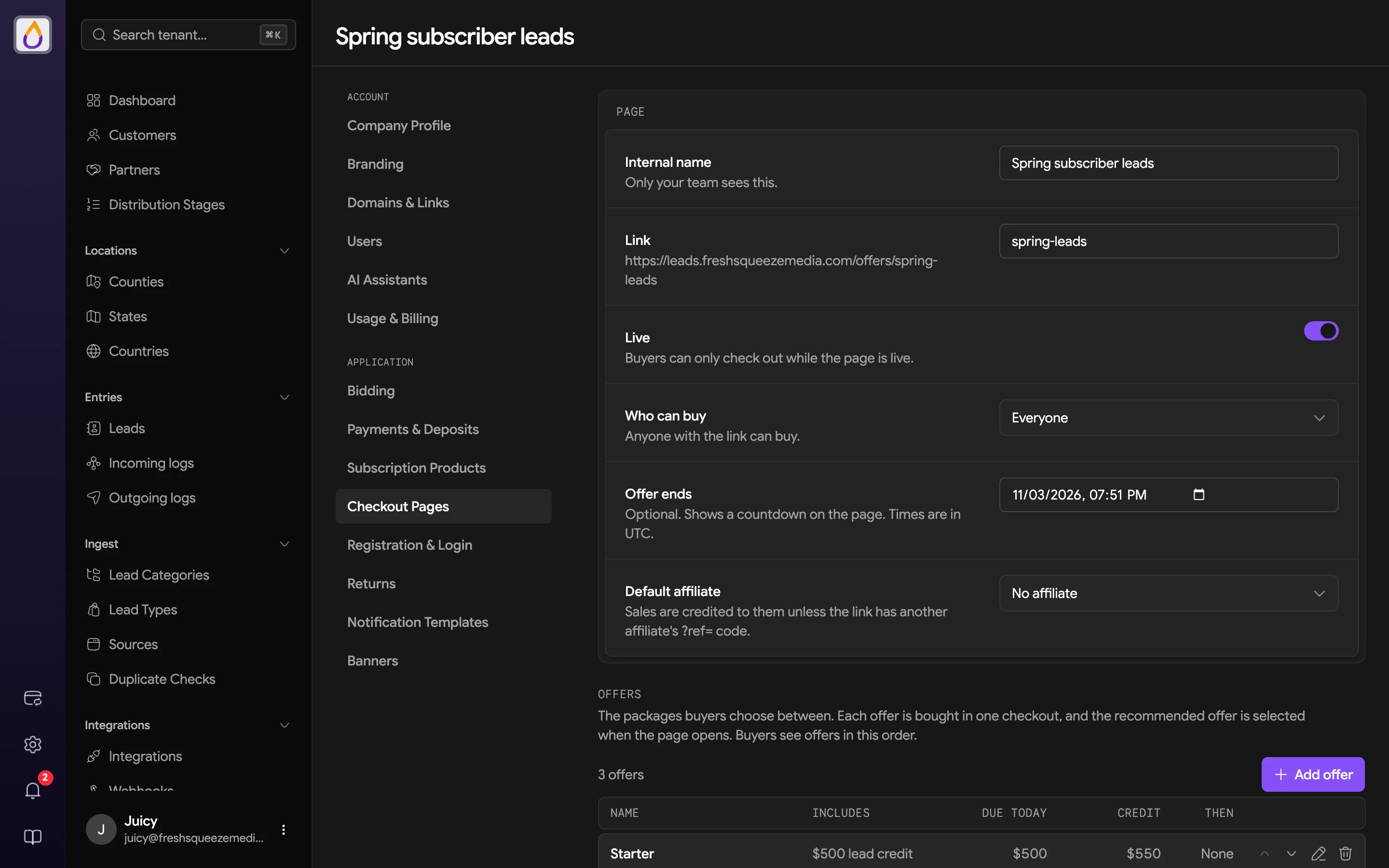The width and height of the screenshot is (1389, 868).
Task: Open Domains & Links settings
Action: click(x=443, y=203)
